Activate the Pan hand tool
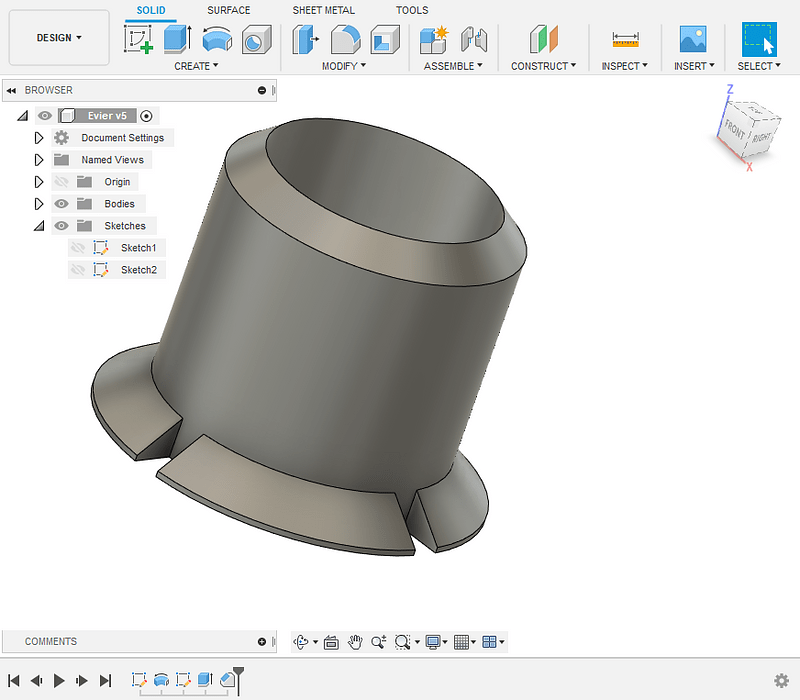 (355, 642)
